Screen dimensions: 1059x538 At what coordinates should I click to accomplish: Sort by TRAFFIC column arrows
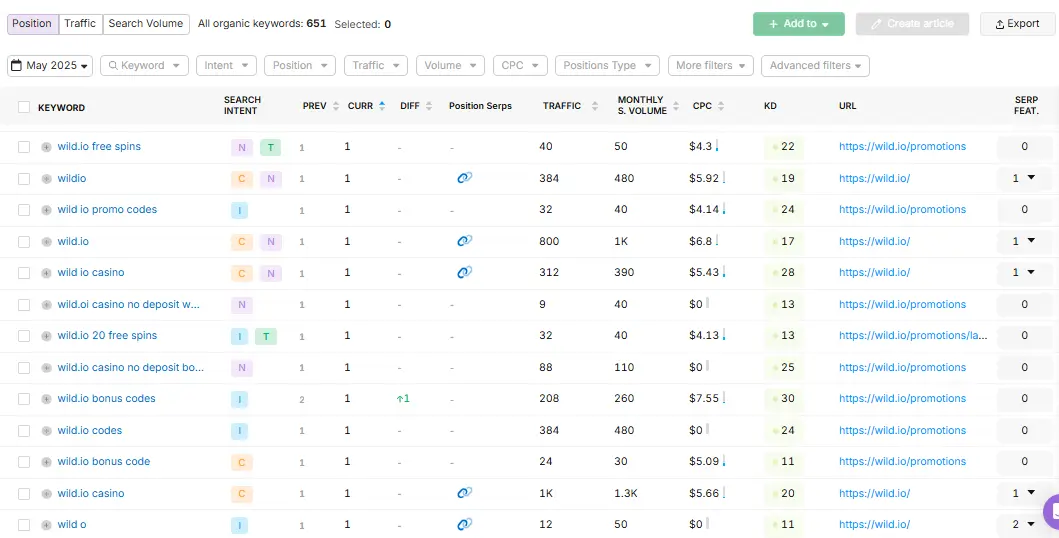tap(594, 106)
